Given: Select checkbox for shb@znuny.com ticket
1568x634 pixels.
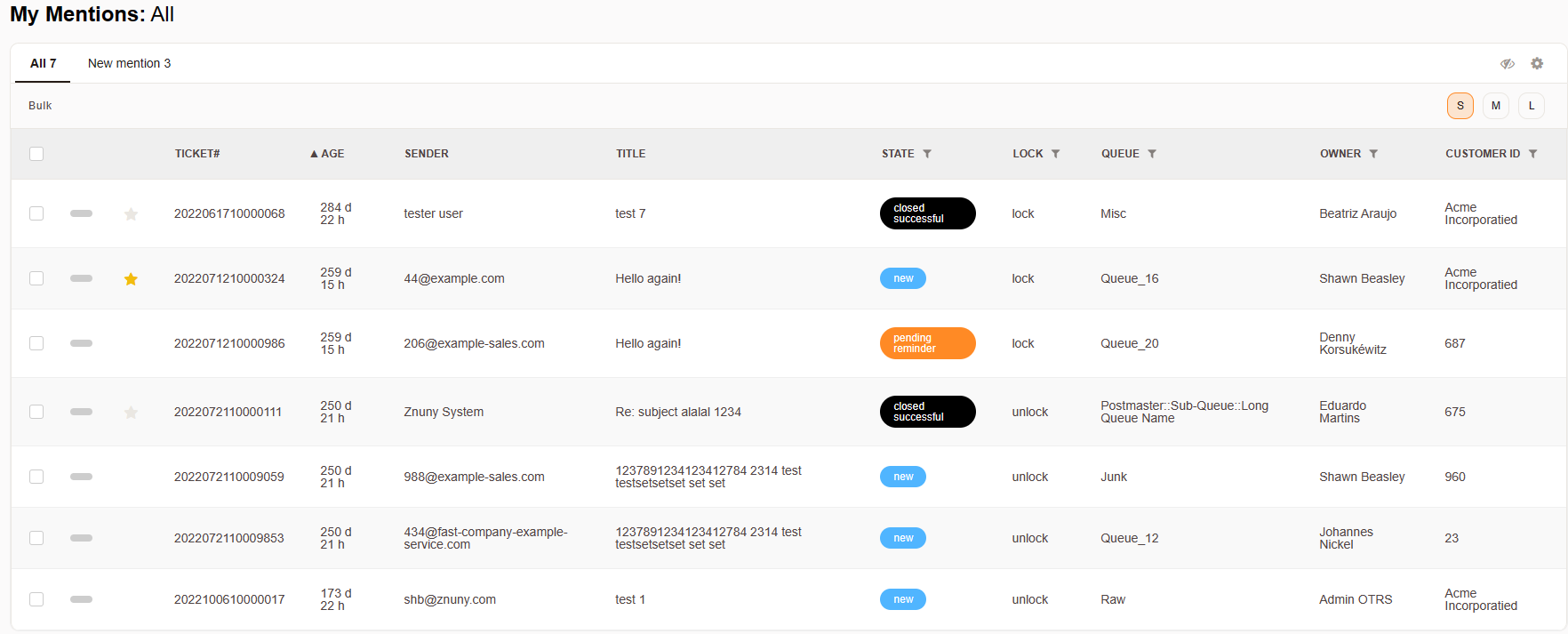Looking at the screenshot, I should click(x=36, y=599).
